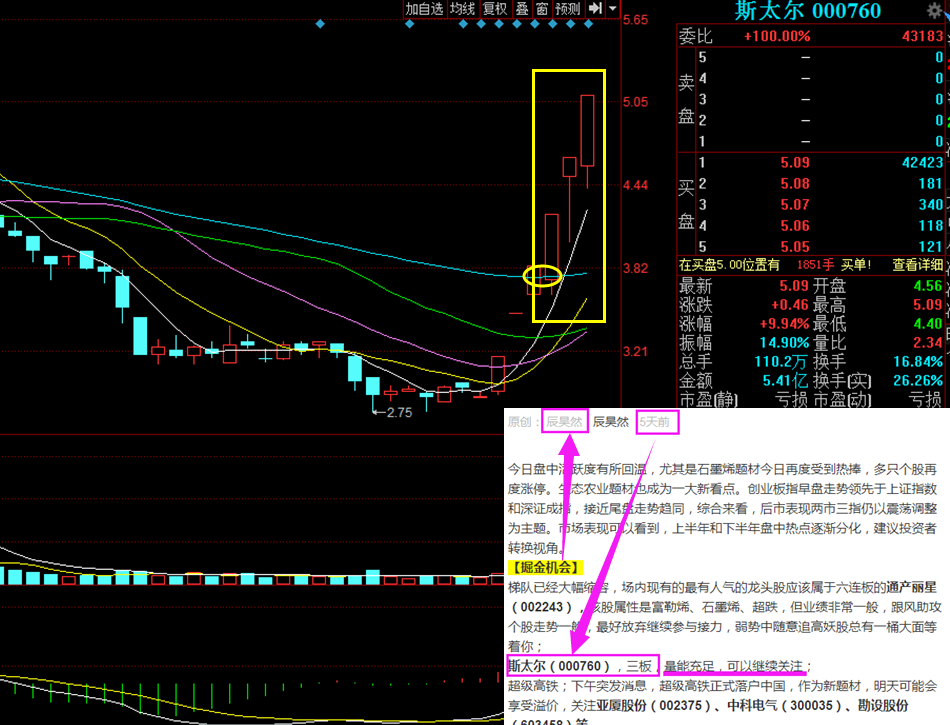Screen dimensions: 950x725
Task: Click the 市盈(动) label
Action: point(843,400)
